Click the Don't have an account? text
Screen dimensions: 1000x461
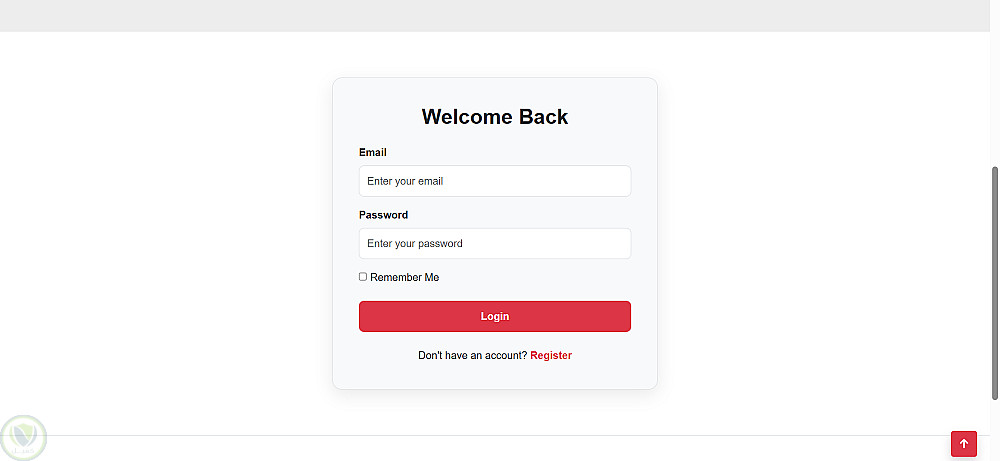click(473, 355)
